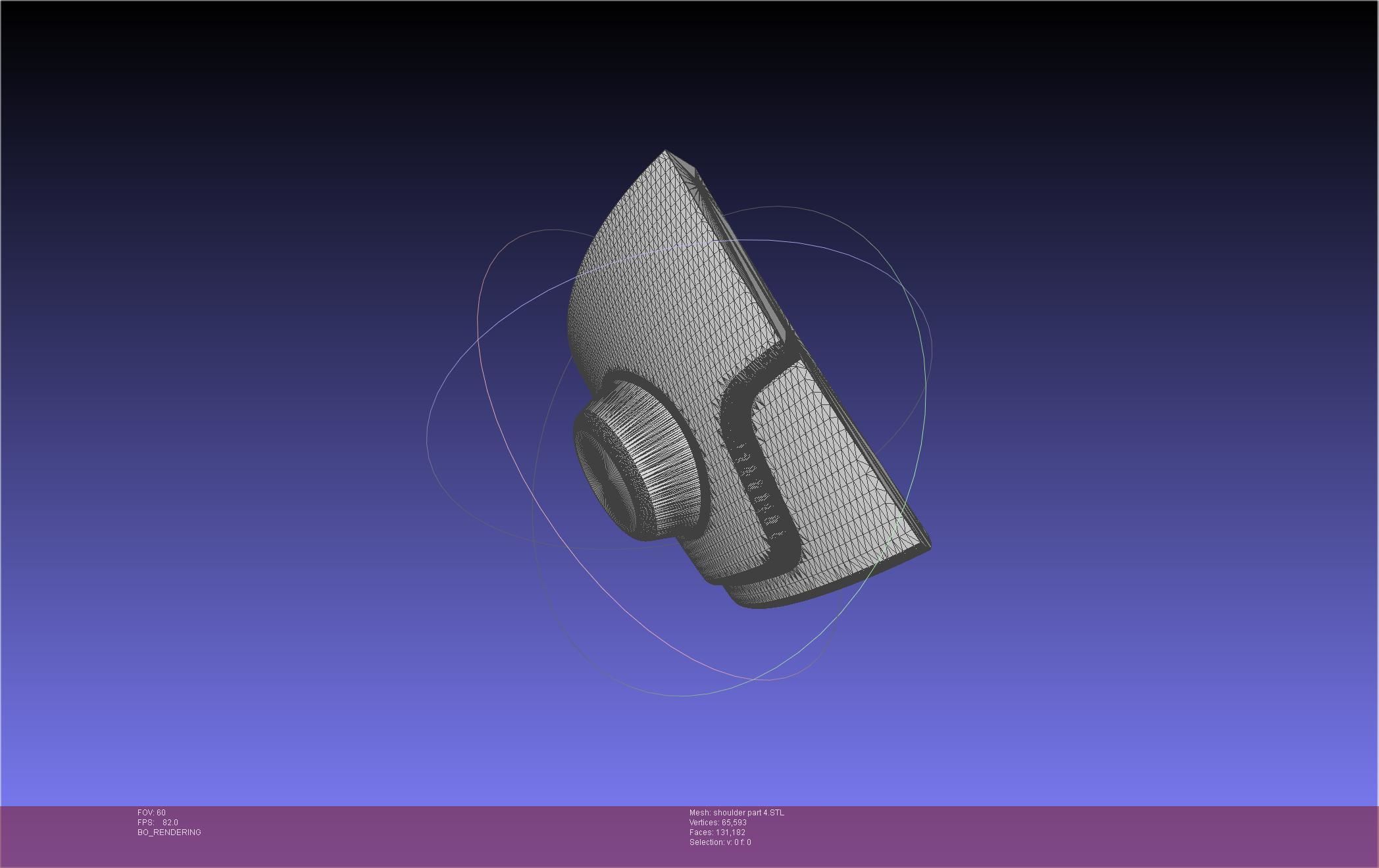Click the 'Vertices: 65,593' entry

(718, 823)
